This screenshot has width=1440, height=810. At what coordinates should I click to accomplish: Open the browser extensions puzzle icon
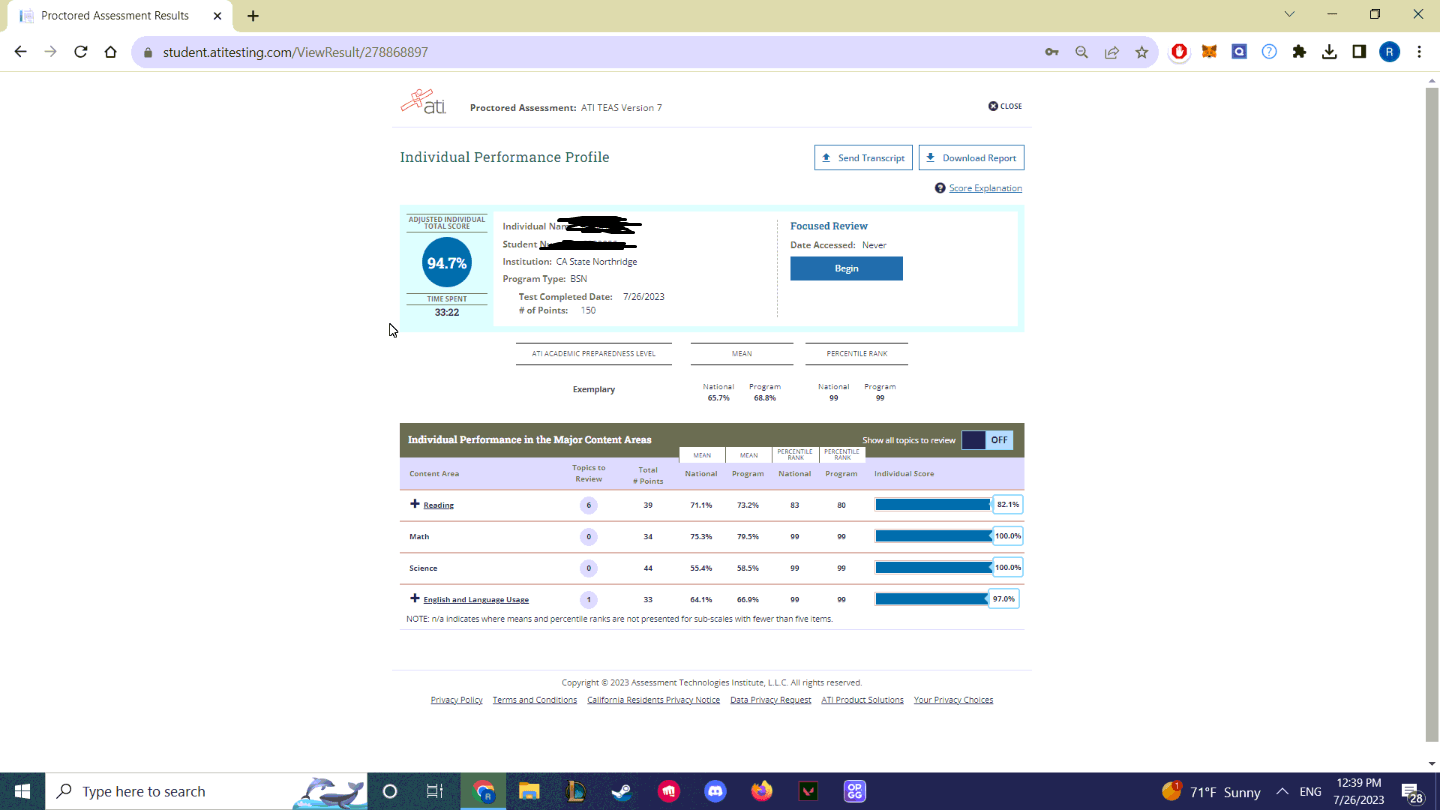(x=1299, y=52)
